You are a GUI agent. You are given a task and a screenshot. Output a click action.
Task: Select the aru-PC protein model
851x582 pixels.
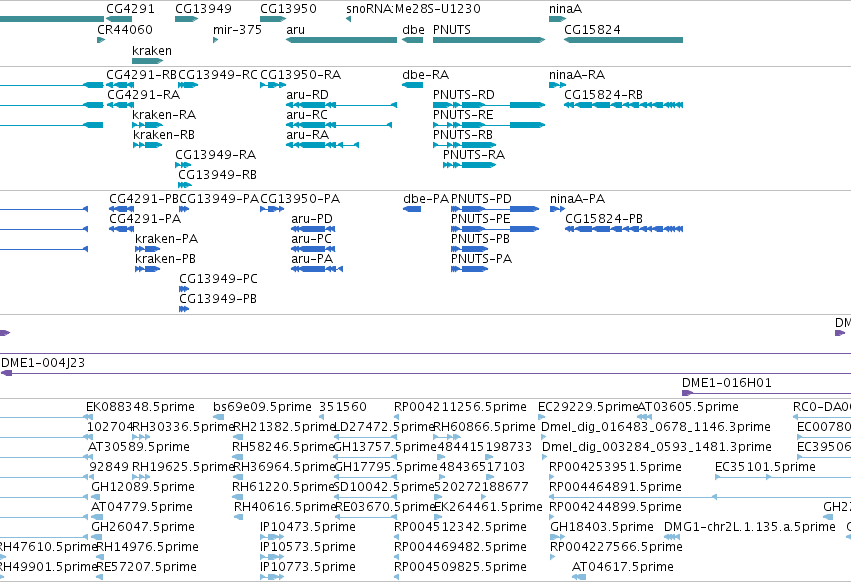[x=313, y=249]
